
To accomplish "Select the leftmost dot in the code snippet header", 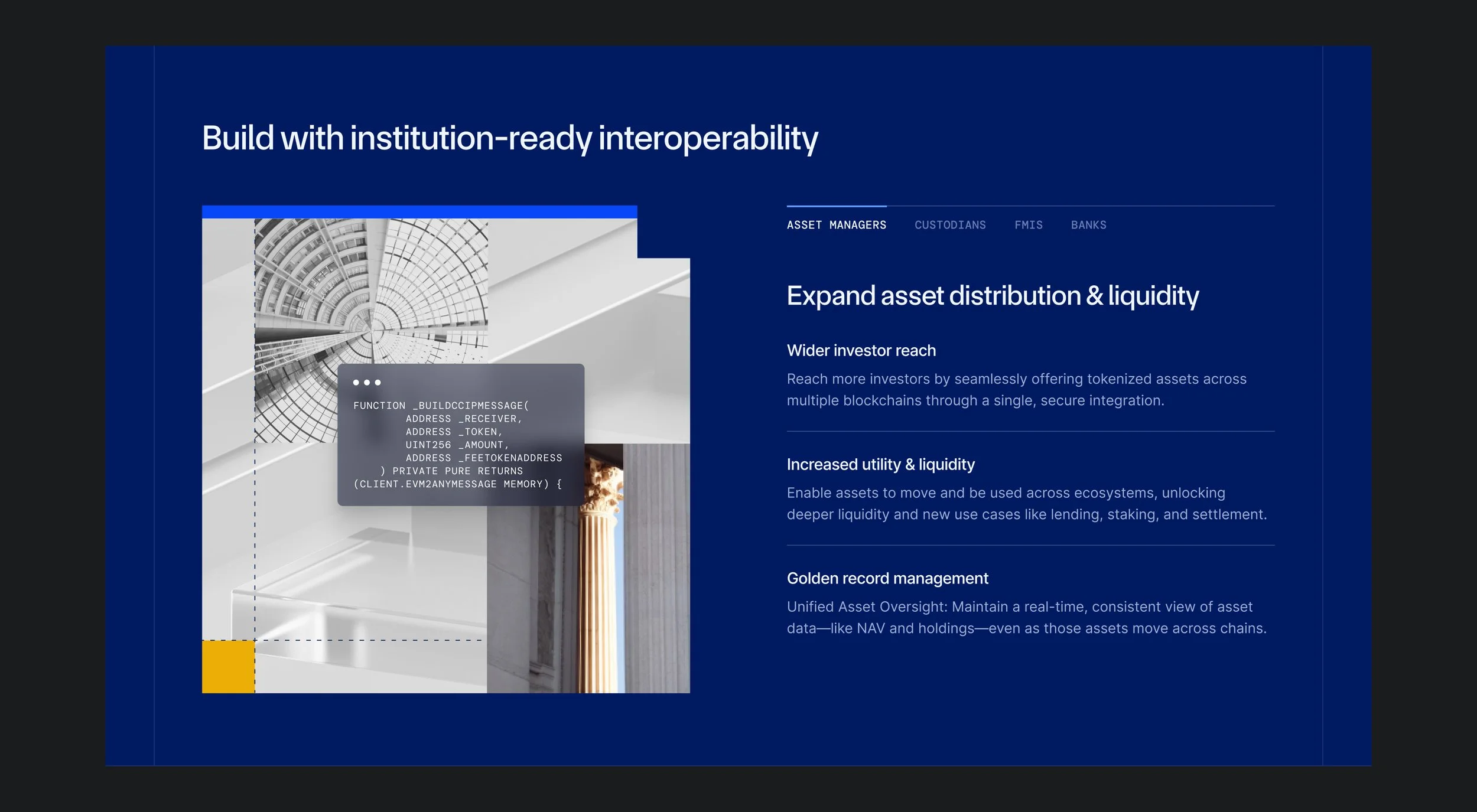I will tap(356, 383).
